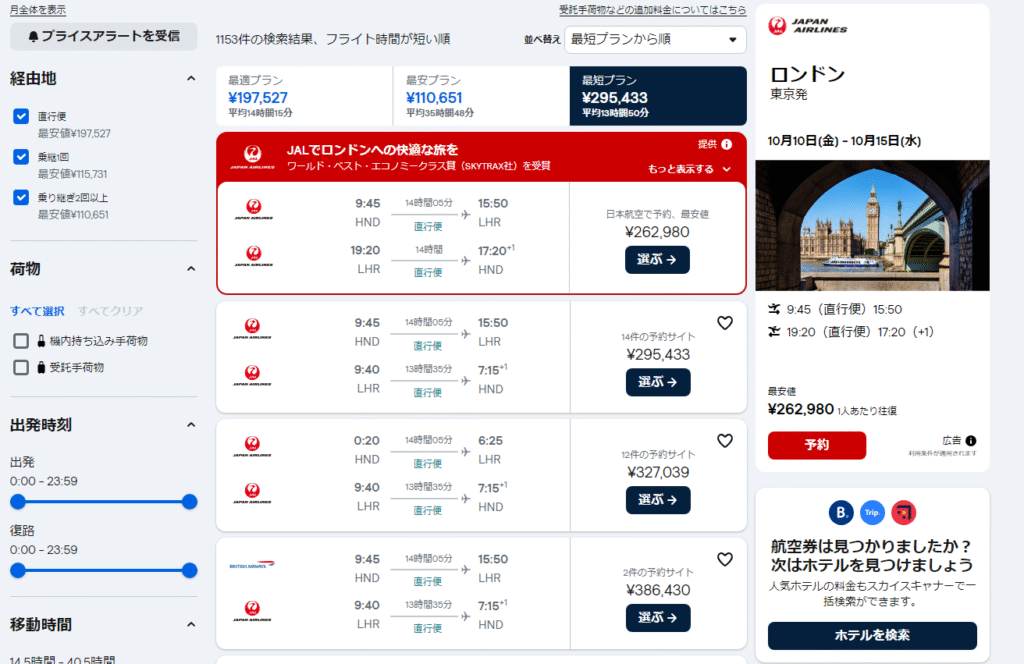This screenshot has width=1024, height=664.
Task: Add the ¥386,430 flight to favorites
Action: pyautogui.click(x=725, y=560)
